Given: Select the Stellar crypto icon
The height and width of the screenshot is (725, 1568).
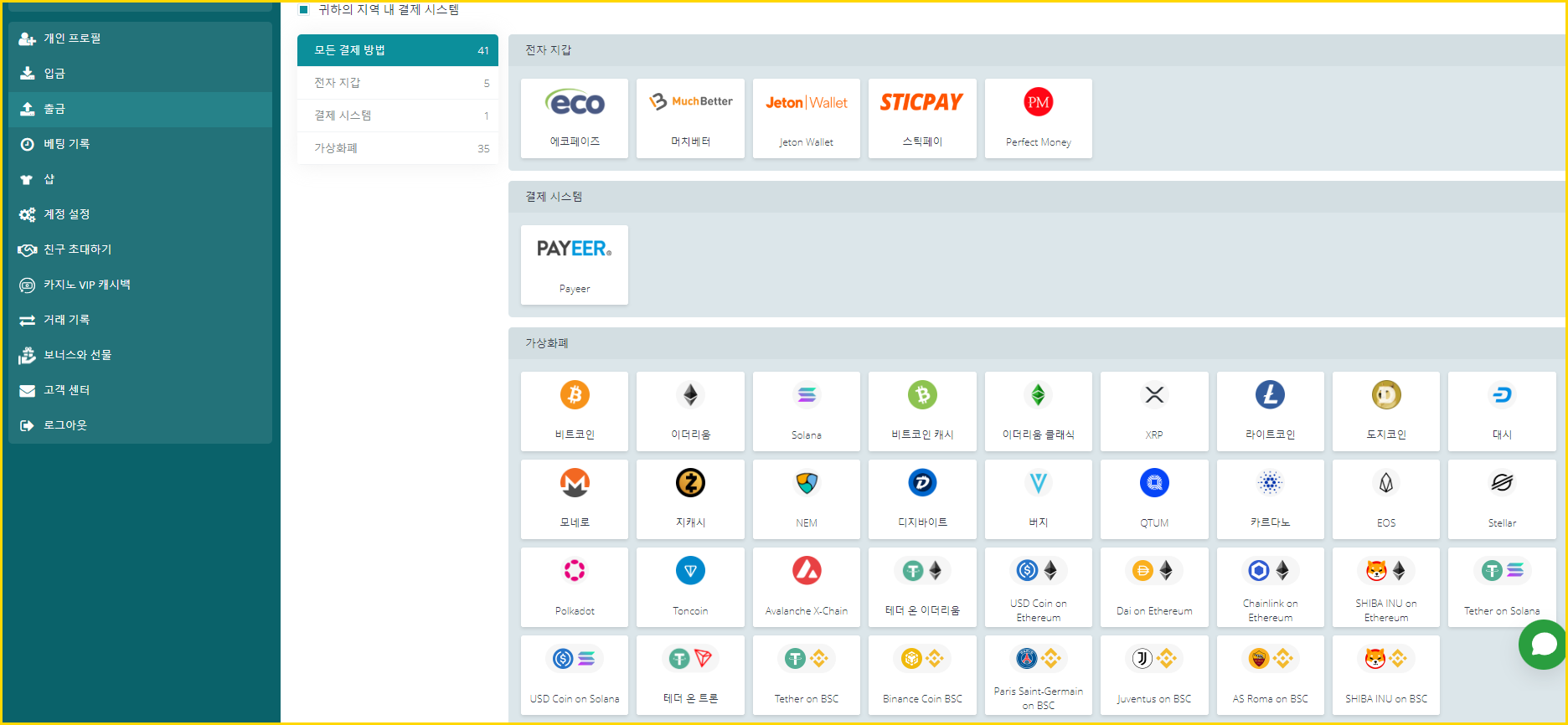Looking at the screenshot, I should pyautogui.click(x=1502, y=483).
